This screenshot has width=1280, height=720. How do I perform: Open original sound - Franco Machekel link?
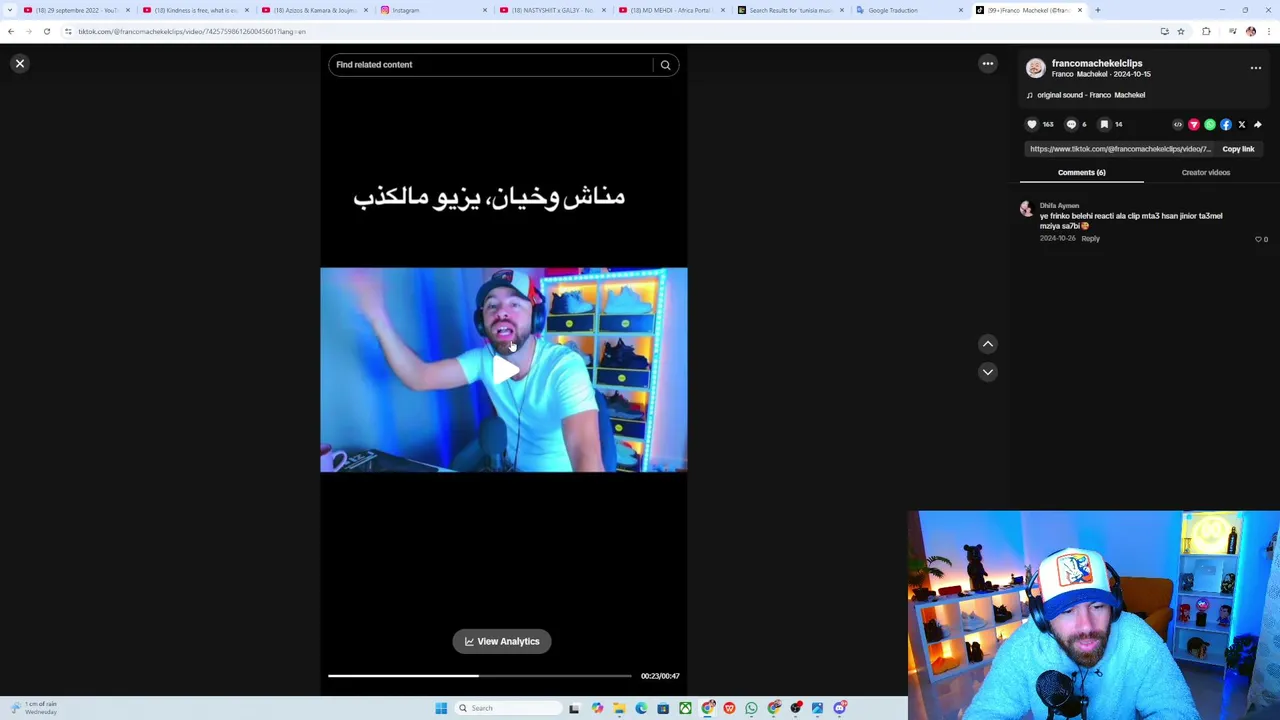1091,95
